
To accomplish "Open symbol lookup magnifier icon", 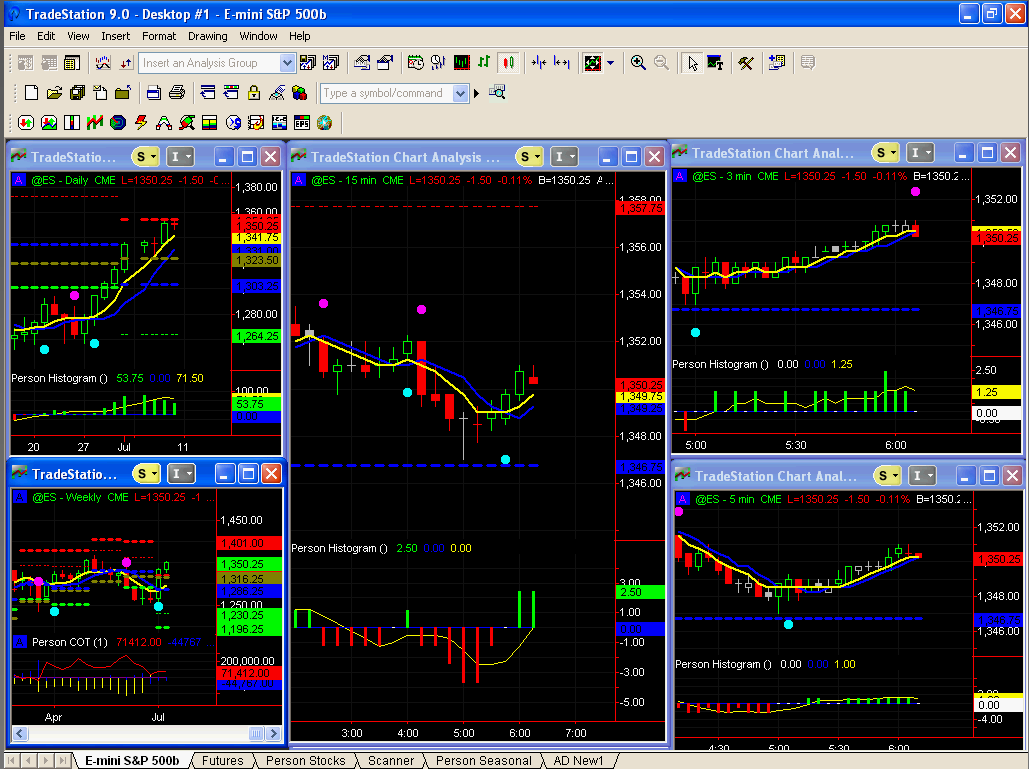I will click(497, 93).
